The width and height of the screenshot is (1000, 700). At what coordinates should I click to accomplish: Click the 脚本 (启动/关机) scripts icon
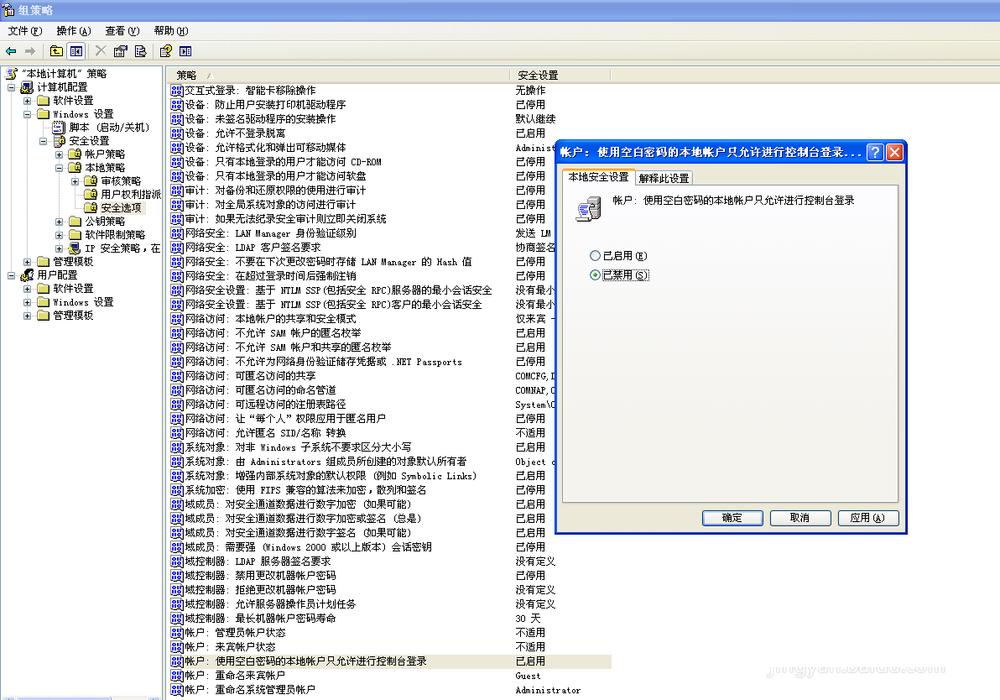pos(59,128)
